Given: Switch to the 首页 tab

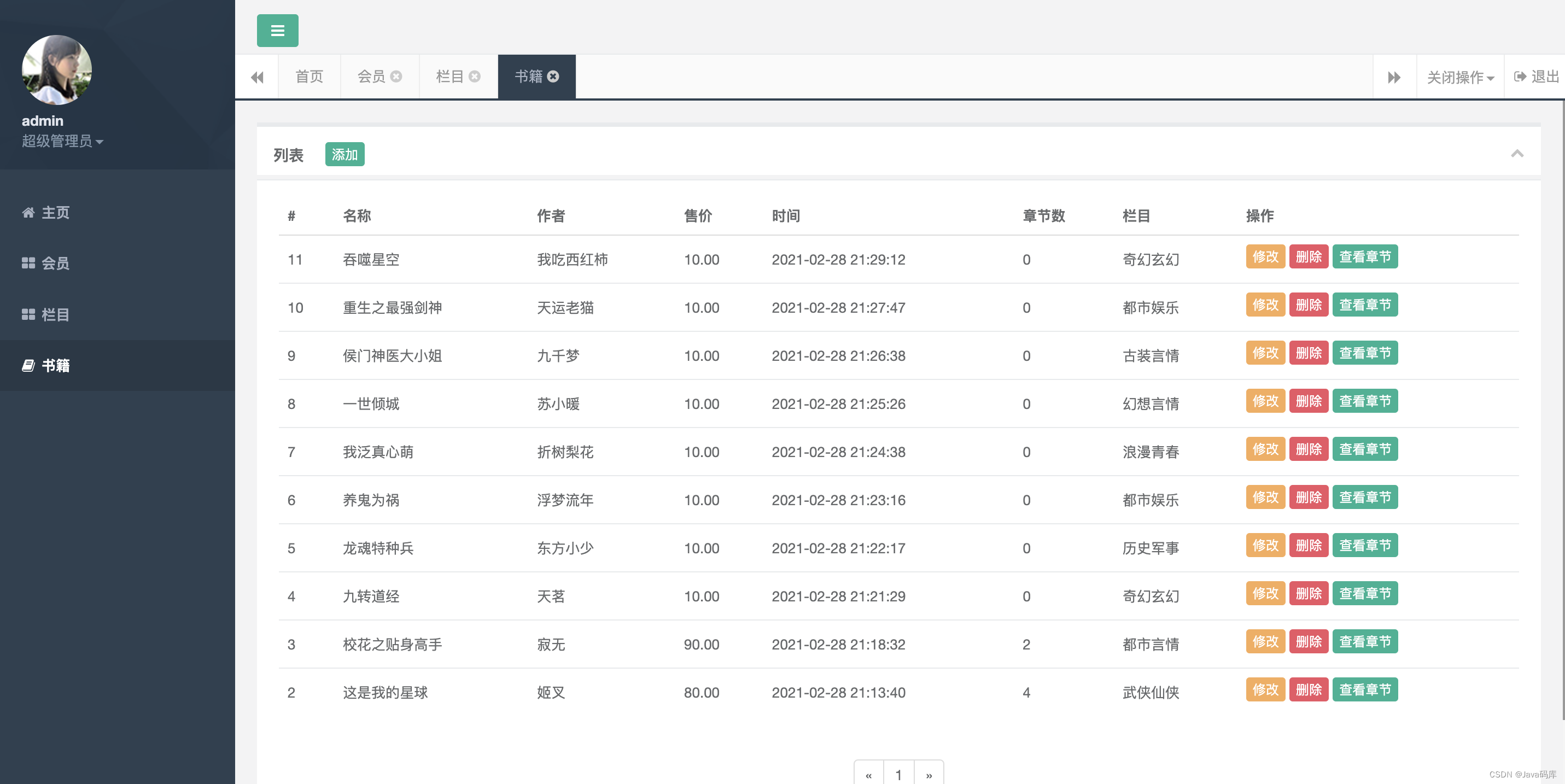Looking at the screenshot, I should 310,77.
